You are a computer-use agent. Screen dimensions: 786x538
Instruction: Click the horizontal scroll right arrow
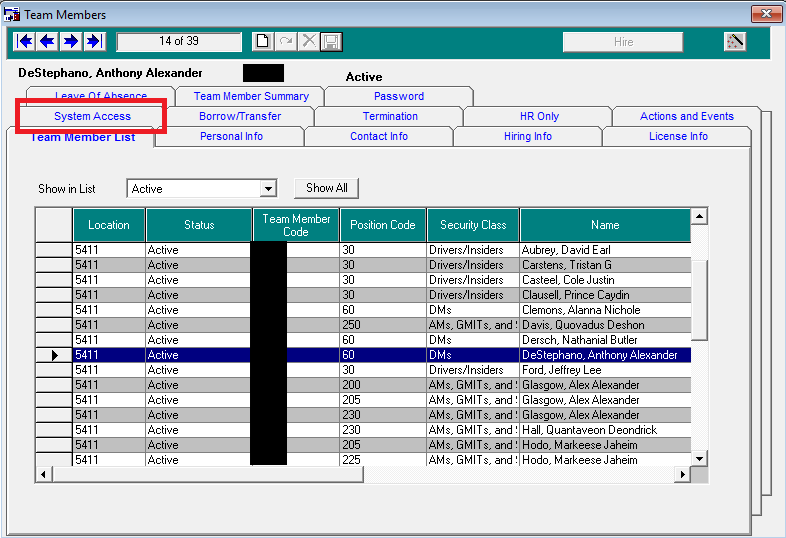tap(682, 474)
